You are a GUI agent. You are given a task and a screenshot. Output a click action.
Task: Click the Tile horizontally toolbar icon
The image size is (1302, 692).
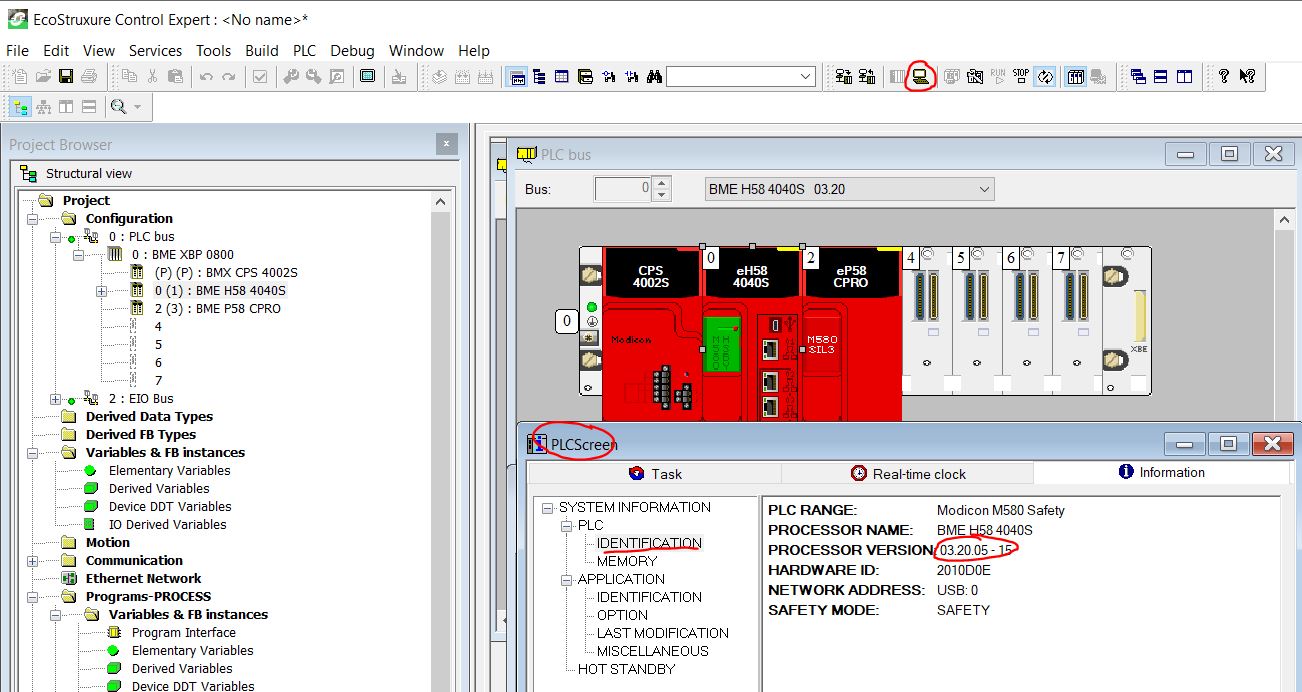point(1161,76)
